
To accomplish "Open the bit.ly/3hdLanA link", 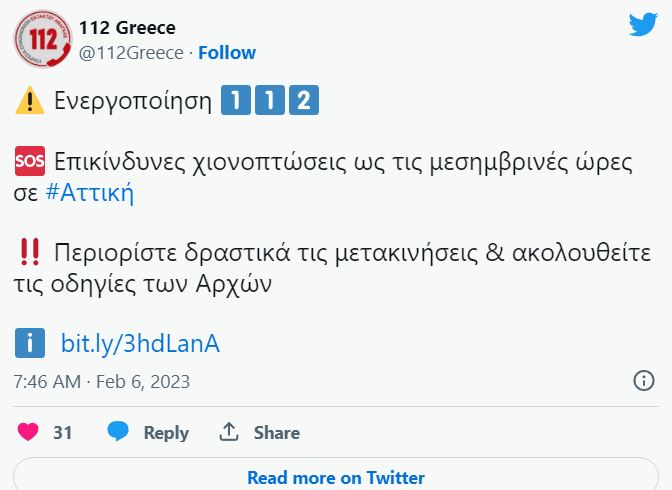I will click(x=140, y=344).
